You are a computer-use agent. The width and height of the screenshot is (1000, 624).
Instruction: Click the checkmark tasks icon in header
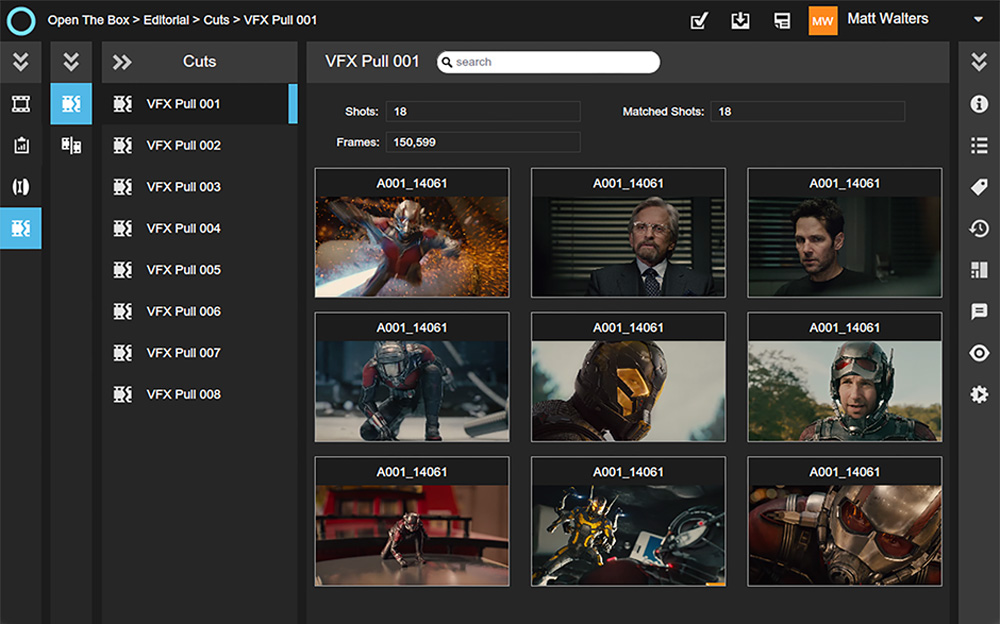(x=699, y=20)
